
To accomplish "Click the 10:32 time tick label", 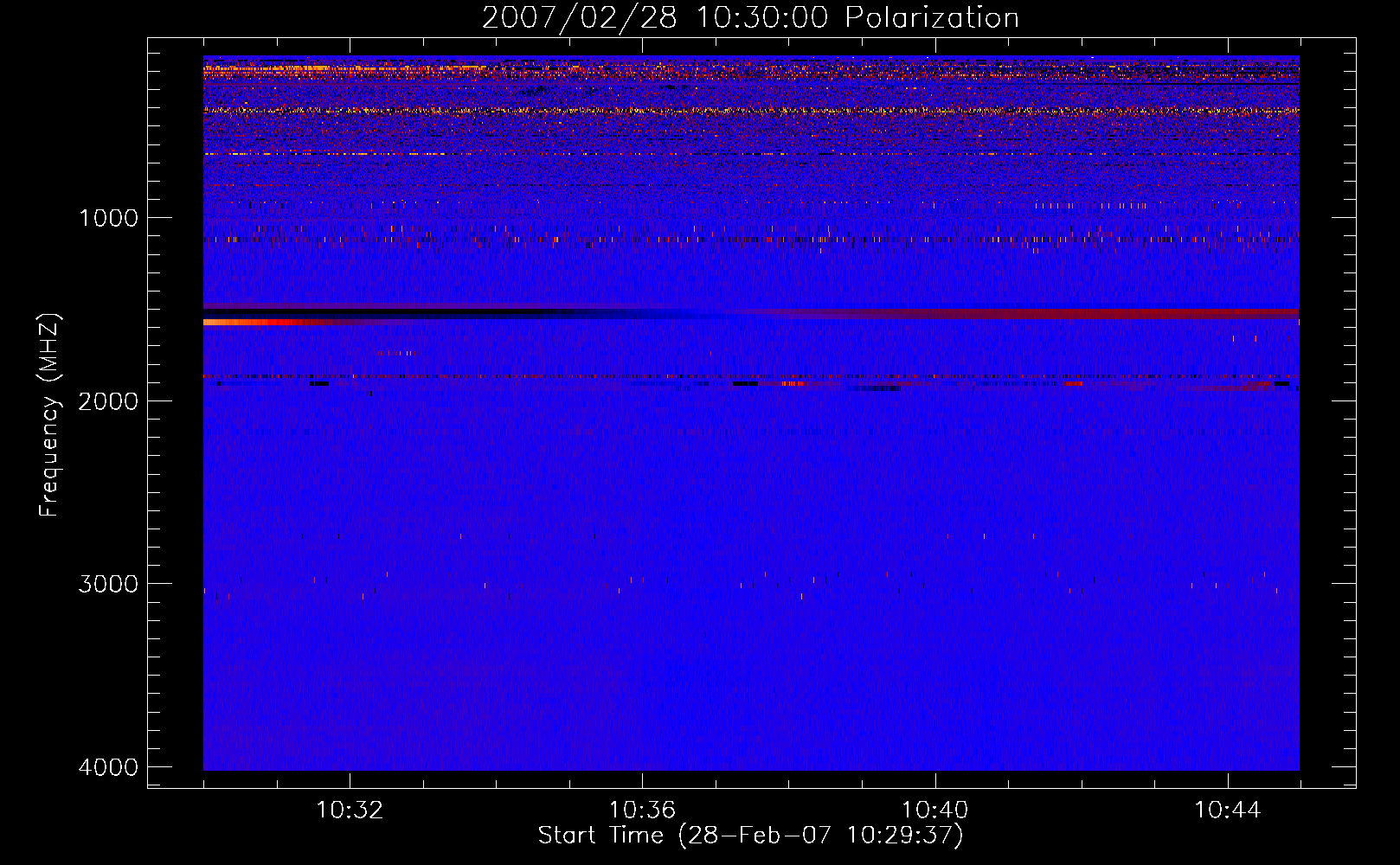I will click(350, 811).
